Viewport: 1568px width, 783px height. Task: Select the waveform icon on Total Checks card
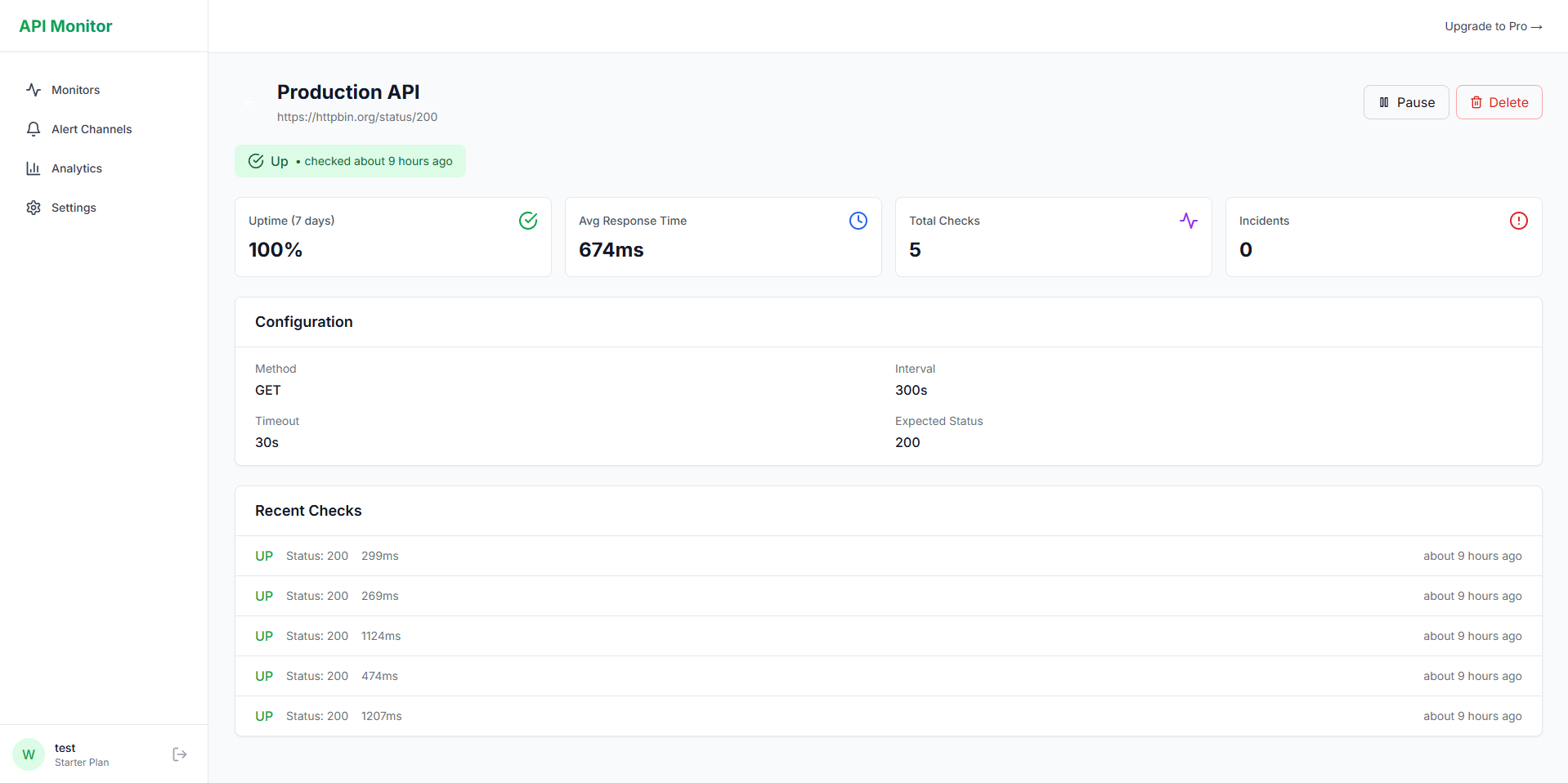1188,221
